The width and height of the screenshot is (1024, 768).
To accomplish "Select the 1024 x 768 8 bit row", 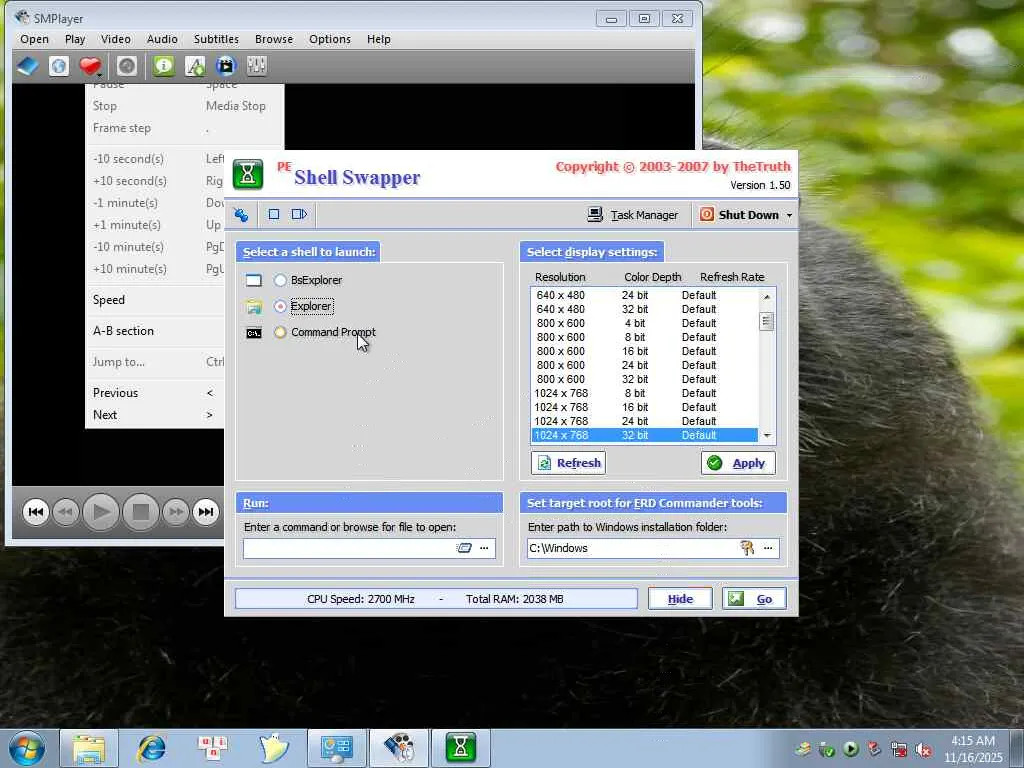I will [645, 393].
